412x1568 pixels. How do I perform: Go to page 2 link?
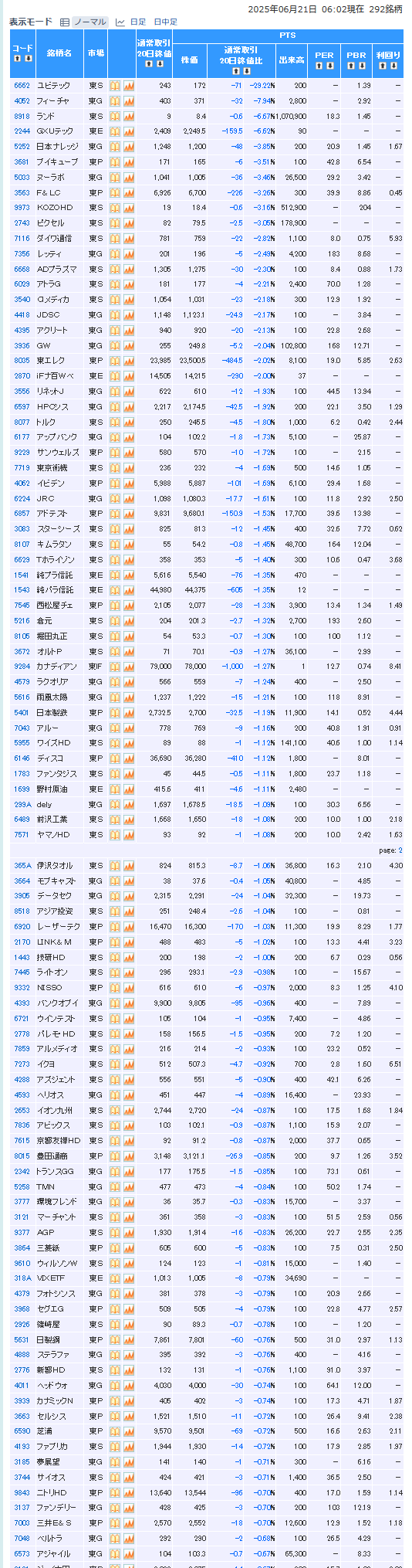400,850
